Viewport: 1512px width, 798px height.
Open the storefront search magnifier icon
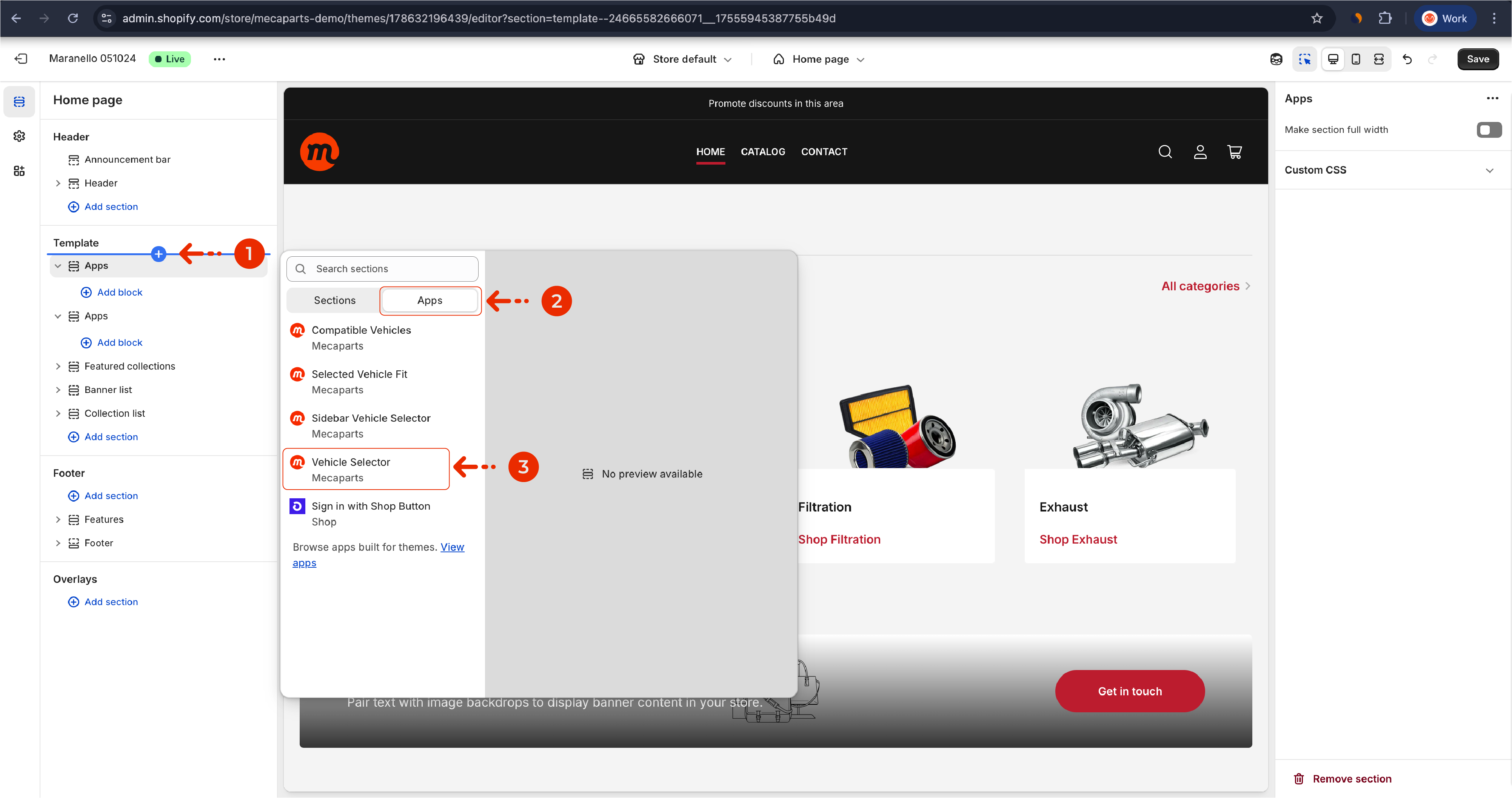pyautogui.click(x=1165, y=152)
